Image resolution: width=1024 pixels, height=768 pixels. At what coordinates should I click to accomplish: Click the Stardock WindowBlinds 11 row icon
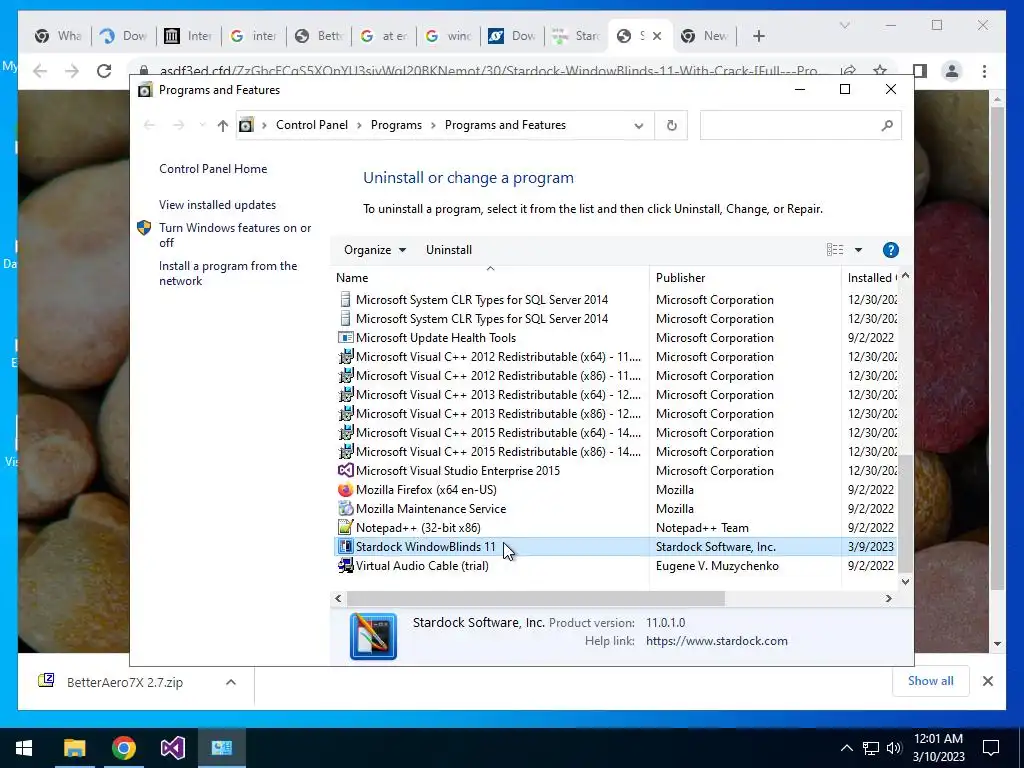(345, 547)
